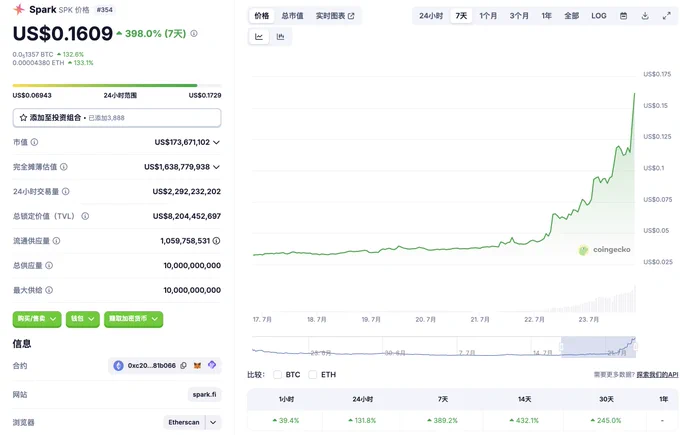Click info icon next to 市值
Image resolution: width=680 pixels, height=435 pixels.
pyautogui.click(x=34, y=142)
